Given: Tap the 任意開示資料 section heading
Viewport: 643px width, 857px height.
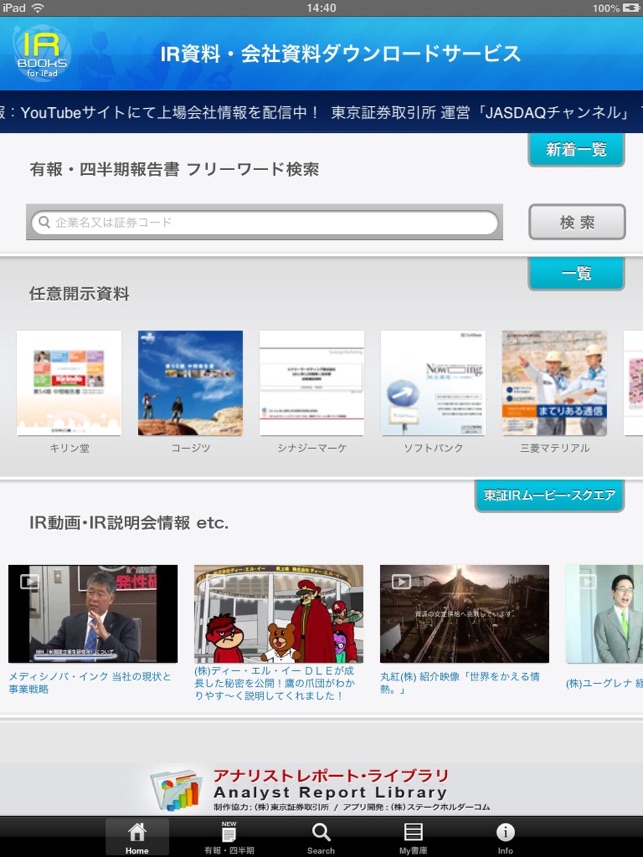Looking at the screenshot, I should click(79, 294).
